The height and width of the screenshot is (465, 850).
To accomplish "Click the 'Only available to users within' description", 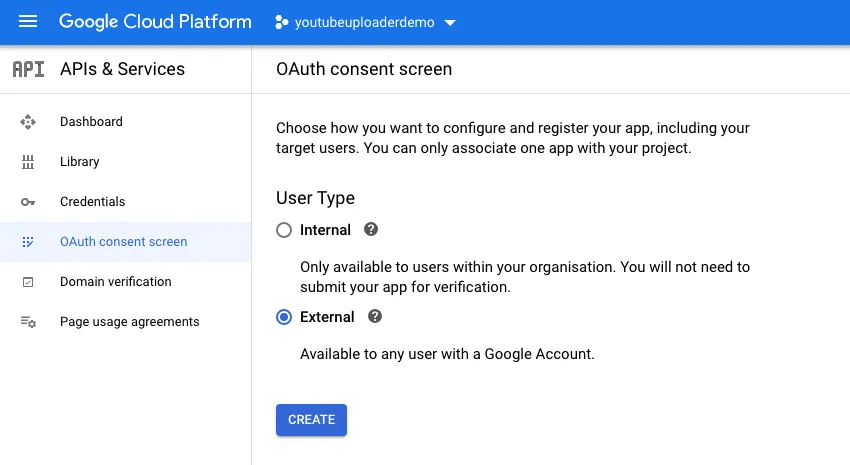I will [525, 277].
